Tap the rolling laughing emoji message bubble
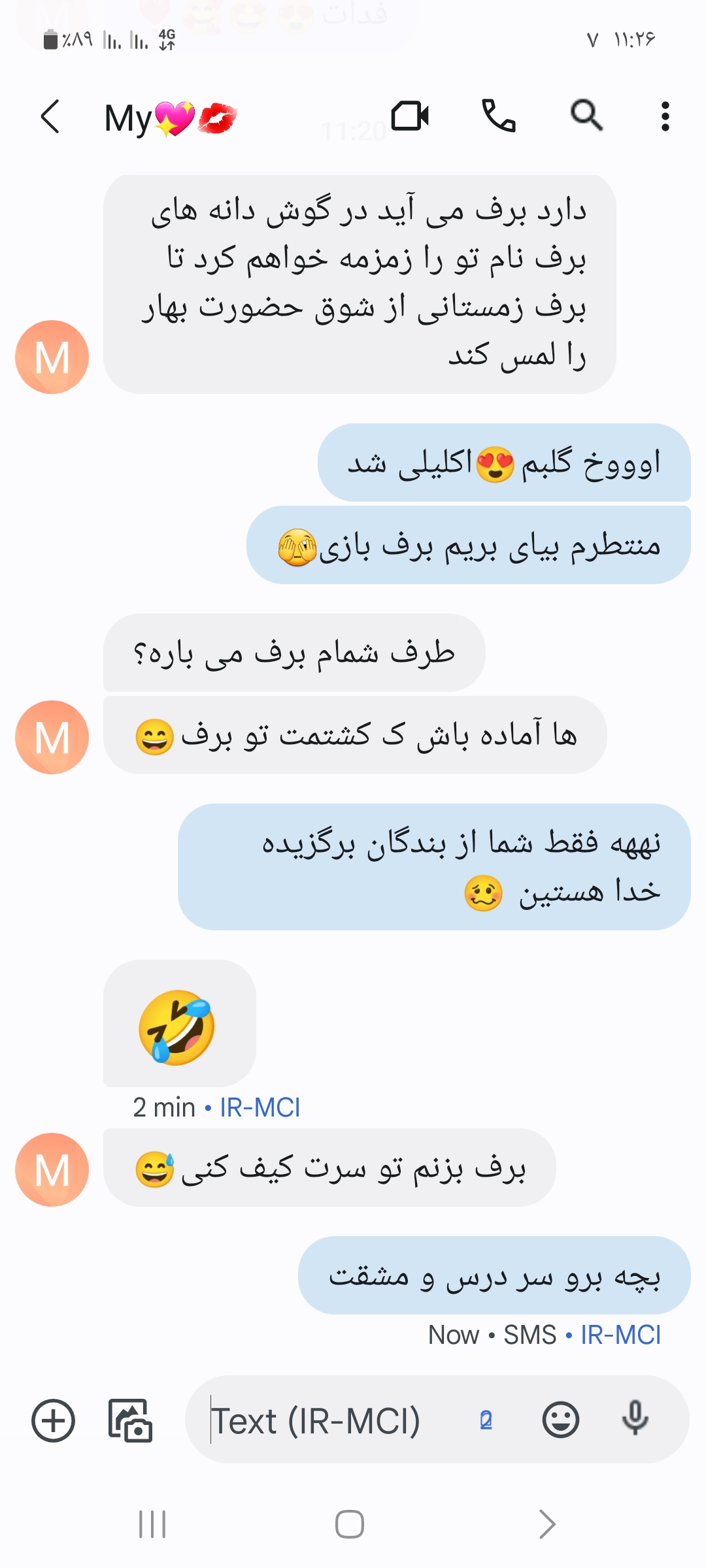706x1568 pixels. coord(179,1023)
